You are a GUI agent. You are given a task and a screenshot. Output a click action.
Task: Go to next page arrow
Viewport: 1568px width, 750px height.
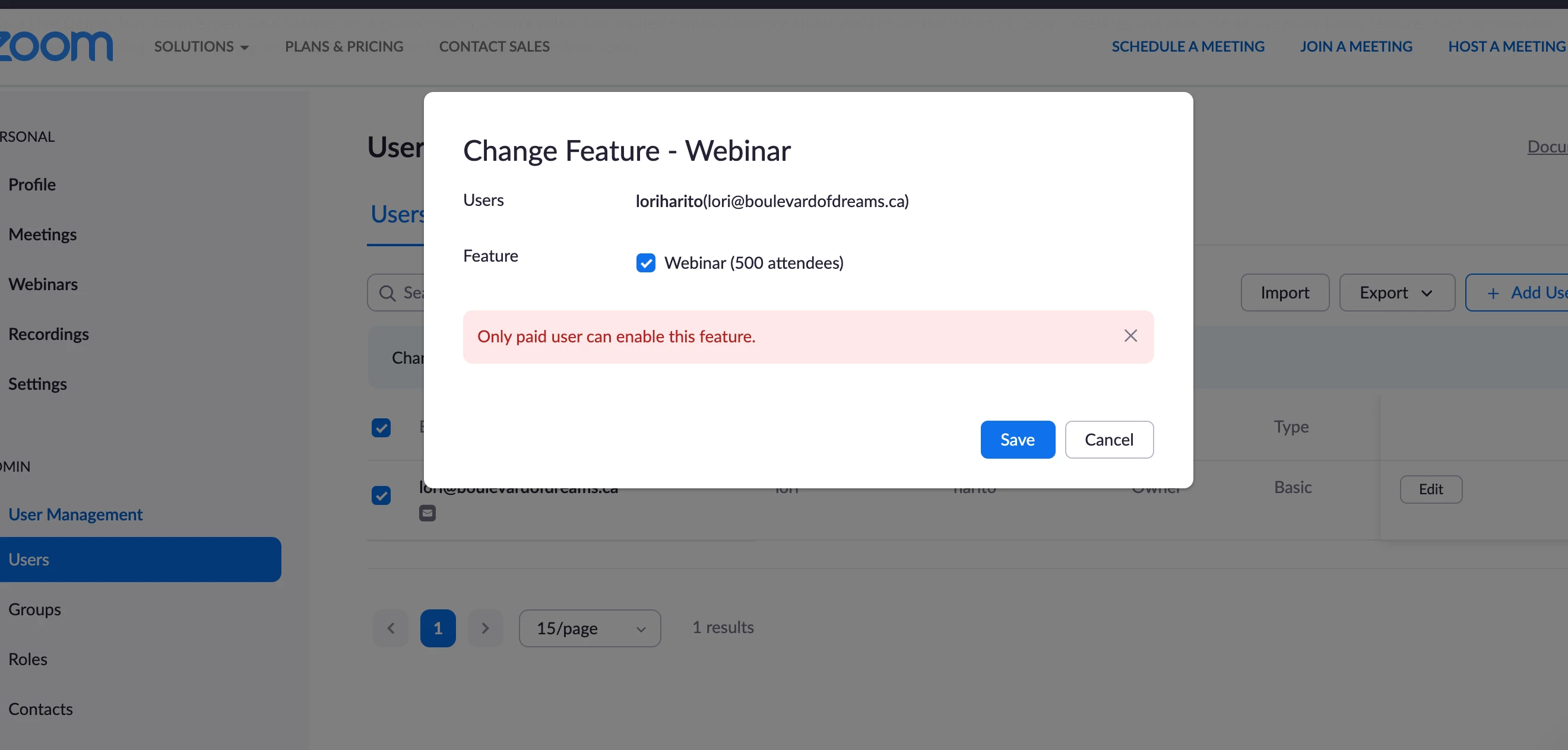[485, 628]
